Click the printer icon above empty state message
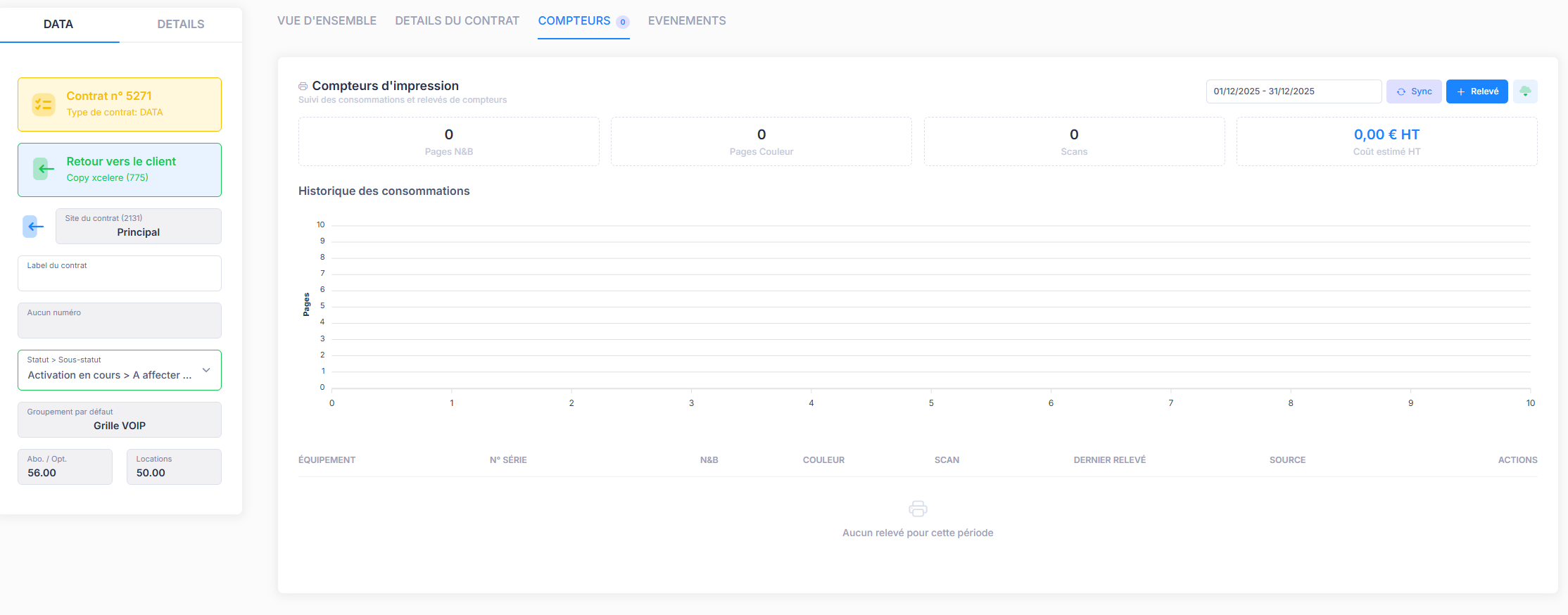The width and height of the screenshot is (1568, 615). (x=918, y=509)
